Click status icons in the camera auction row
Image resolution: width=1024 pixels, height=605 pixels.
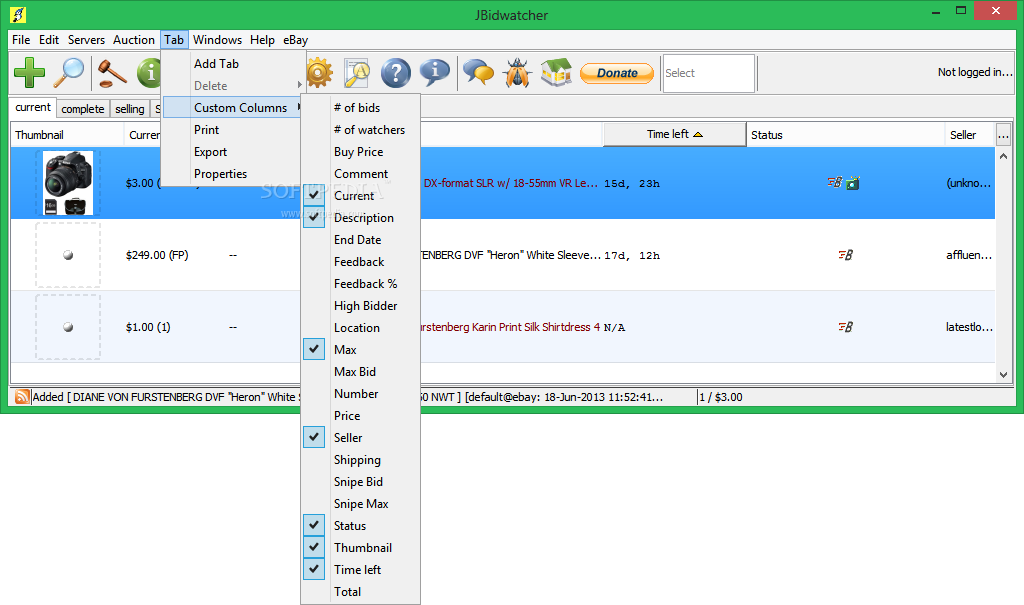point(843,183)
